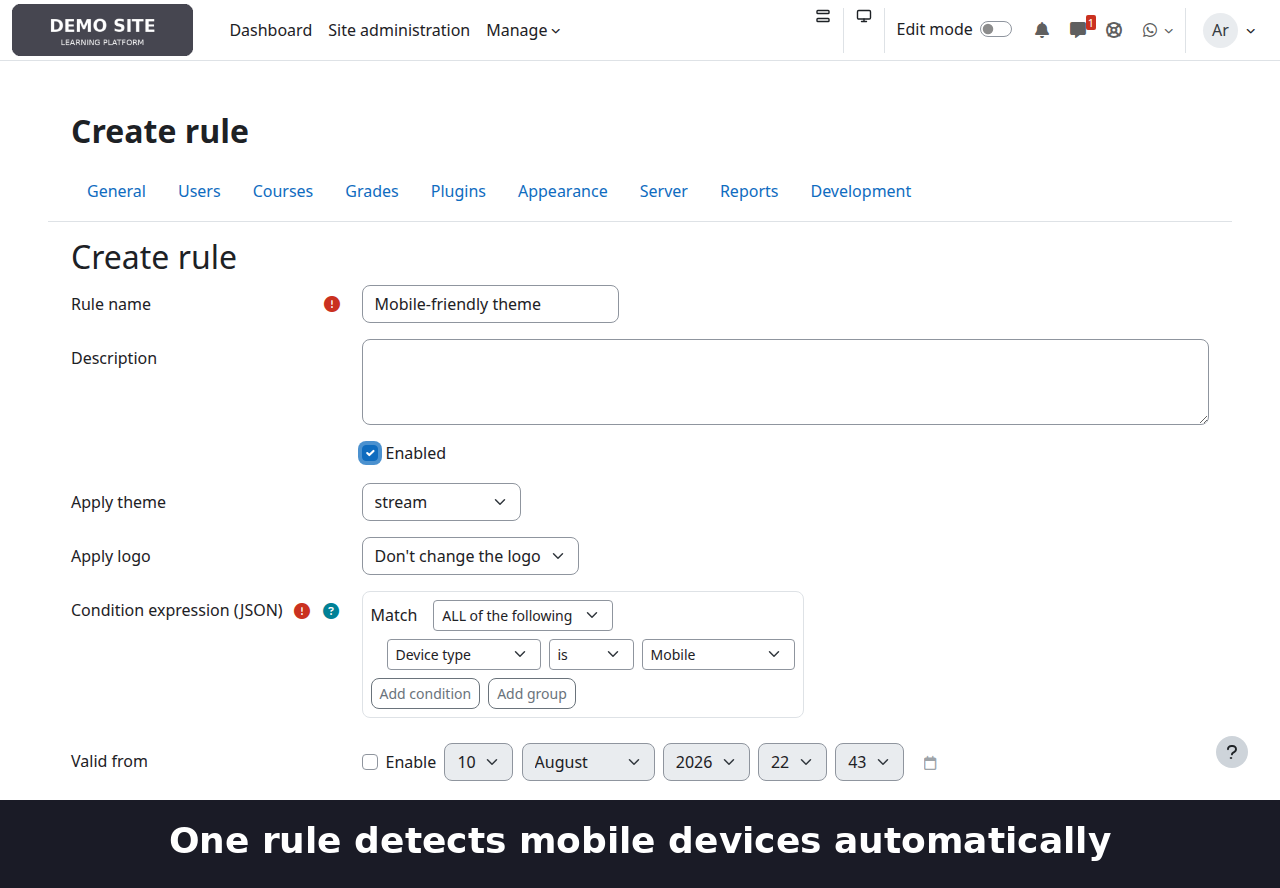Open the Device type condition dropdown
1280x888 pixels.
click(x=464, y=655)
